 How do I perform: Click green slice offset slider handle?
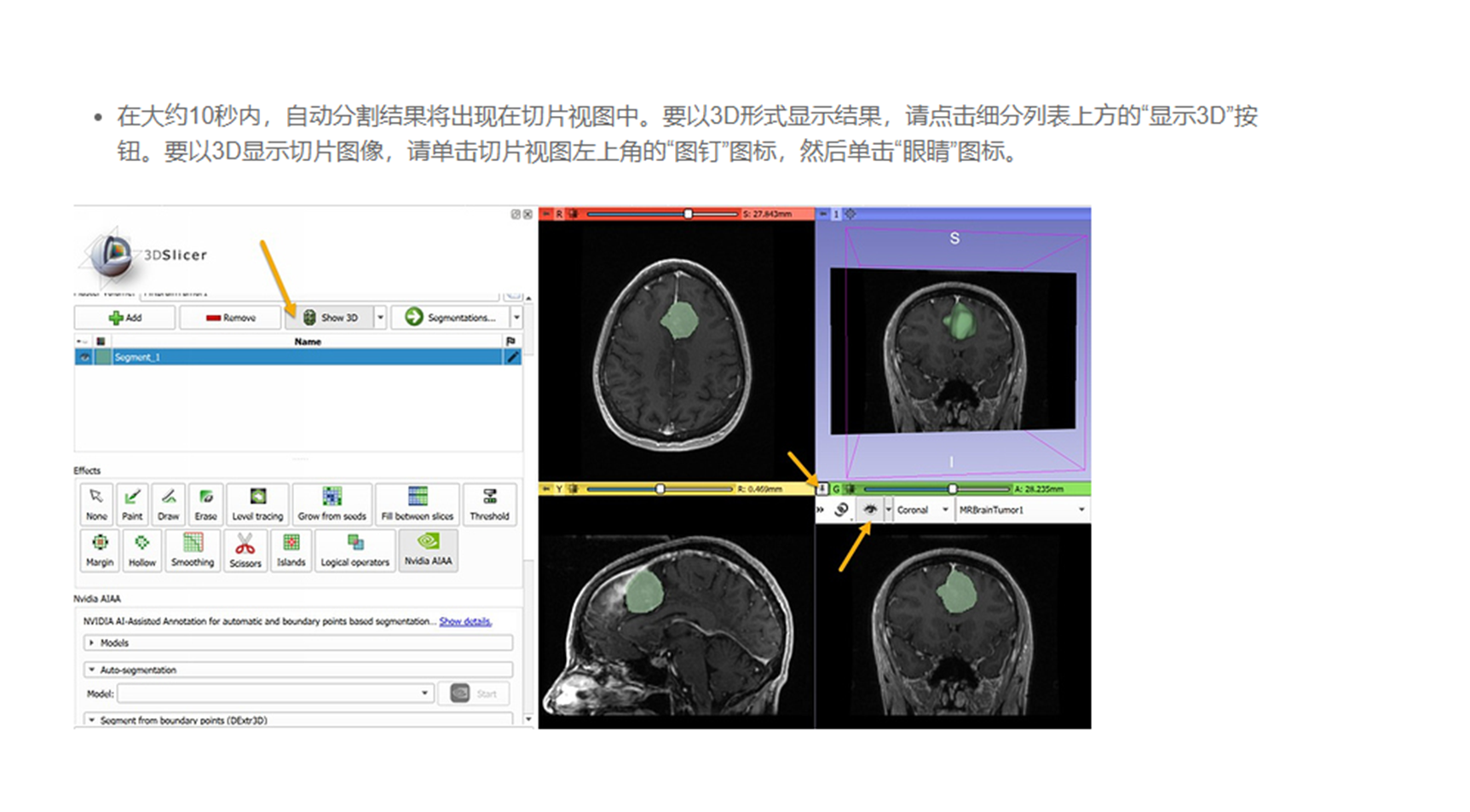(x=953, y=489)
